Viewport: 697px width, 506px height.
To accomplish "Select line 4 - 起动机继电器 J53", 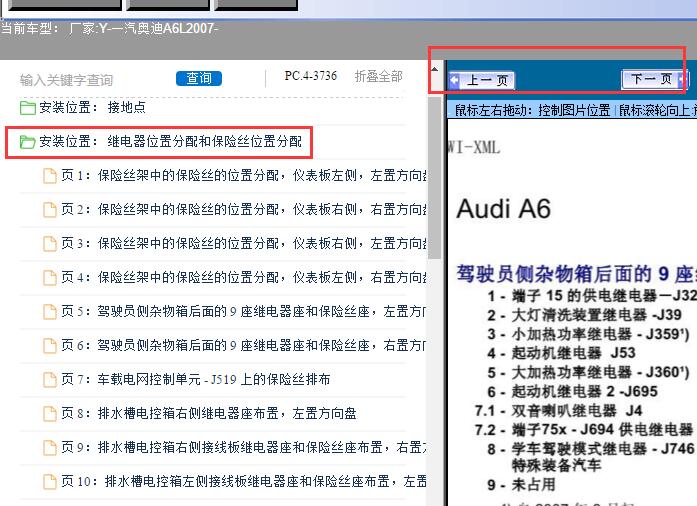I will click(x=561, y=353).
